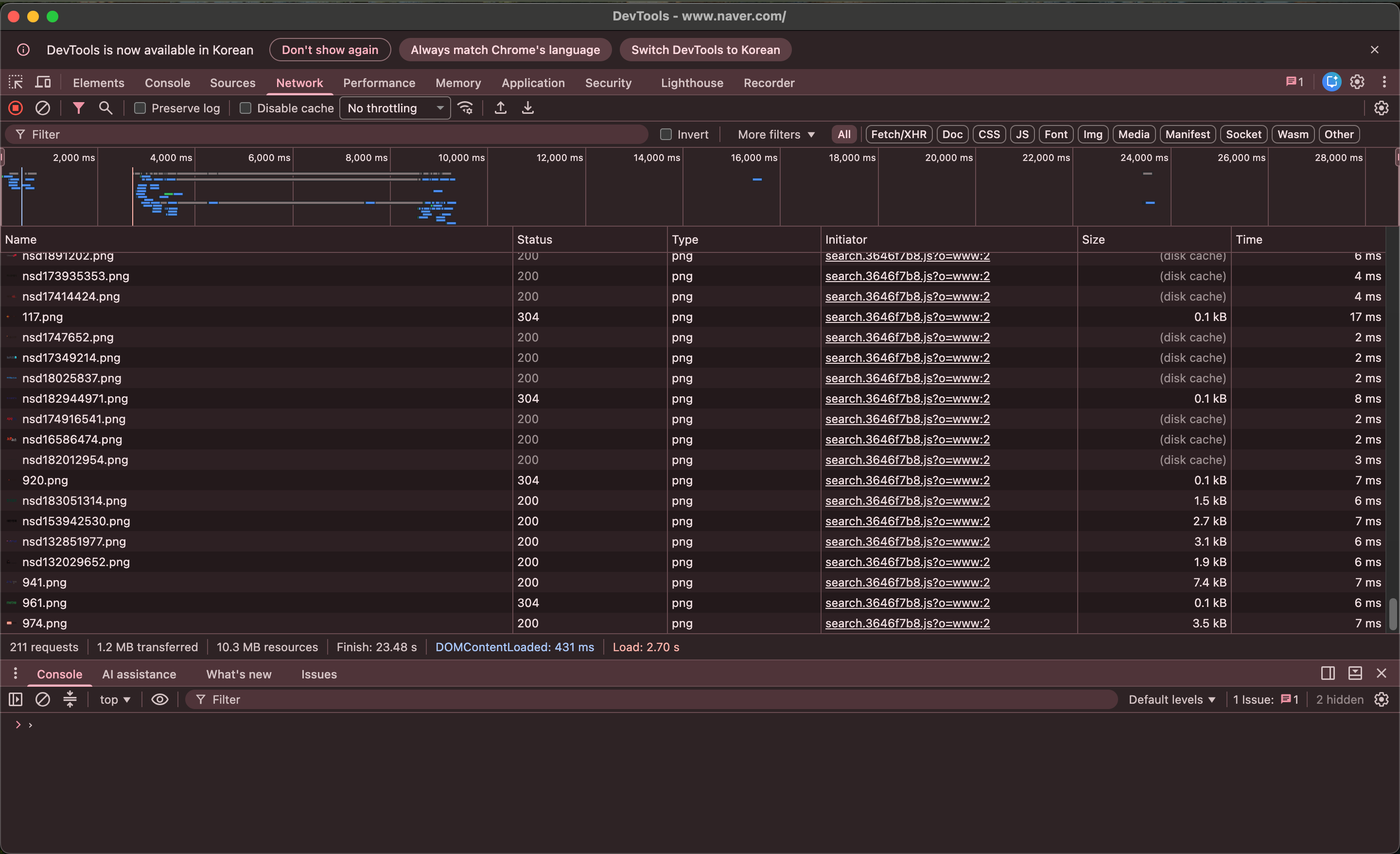Open the Performance tab
This screenshot has width=1400, height=854.
point(379,83)
